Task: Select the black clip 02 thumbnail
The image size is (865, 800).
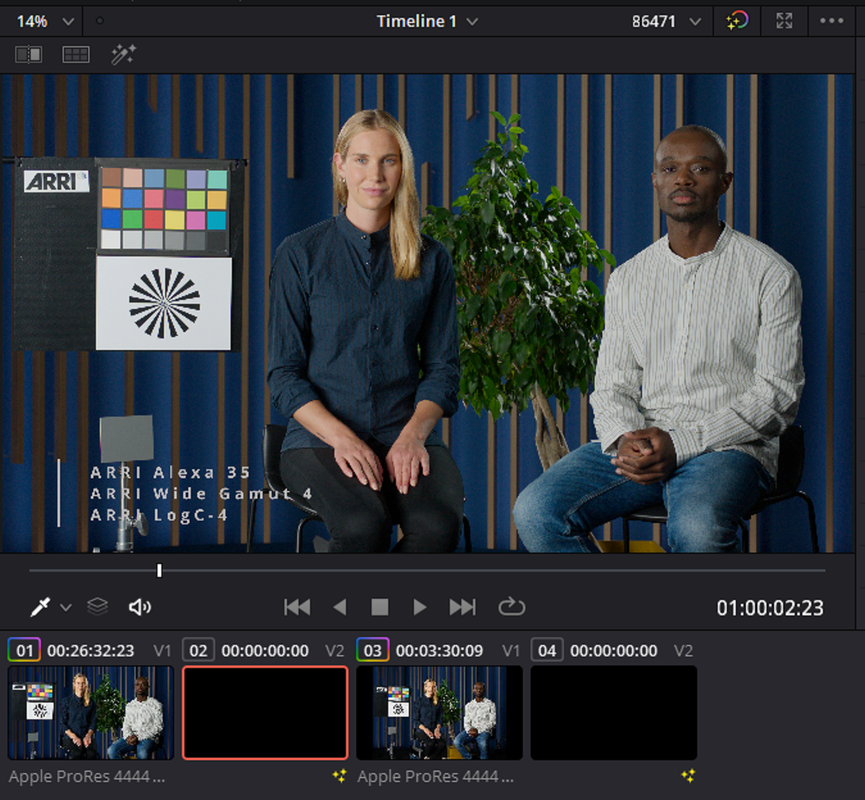Action: point(265,713)
